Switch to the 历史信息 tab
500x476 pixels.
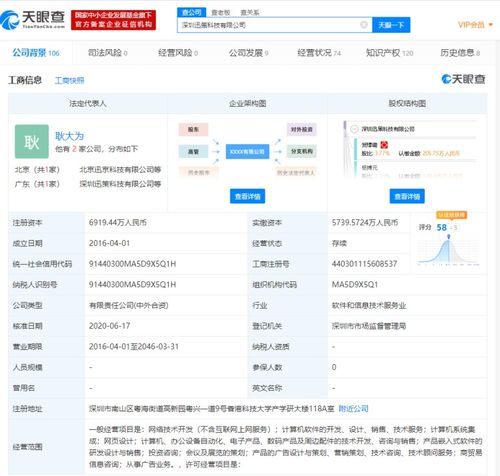460,53
